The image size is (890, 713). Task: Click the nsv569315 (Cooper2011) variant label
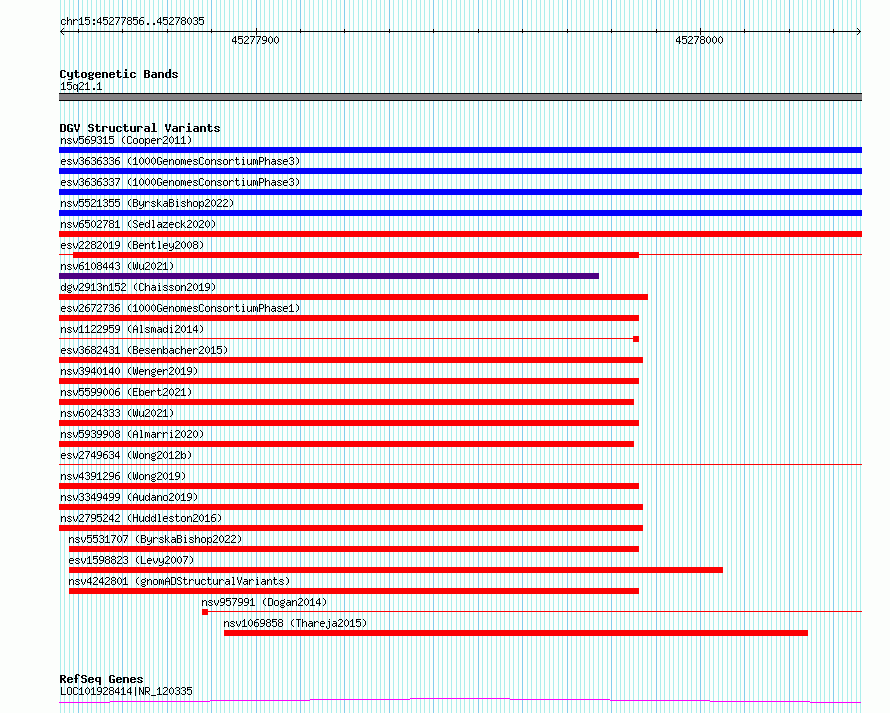pyautogui.click(x=126, y=140)
